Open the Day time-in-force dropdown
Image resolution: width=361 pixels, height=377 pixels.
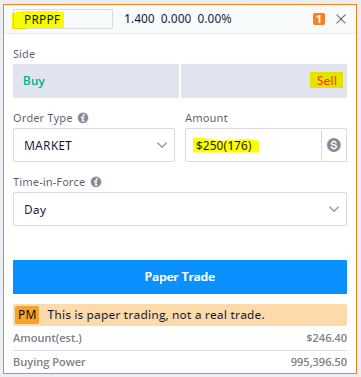[x=180, y=209]
